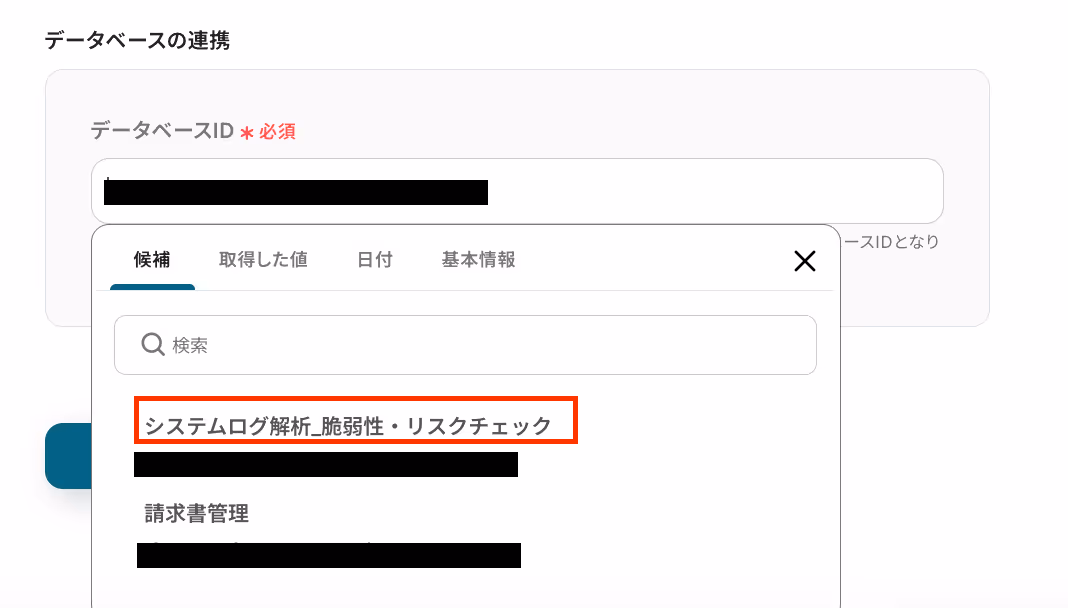Go to the 基本情報 tab
This screenshot has height=608, width=1068.
coord(478,259)
